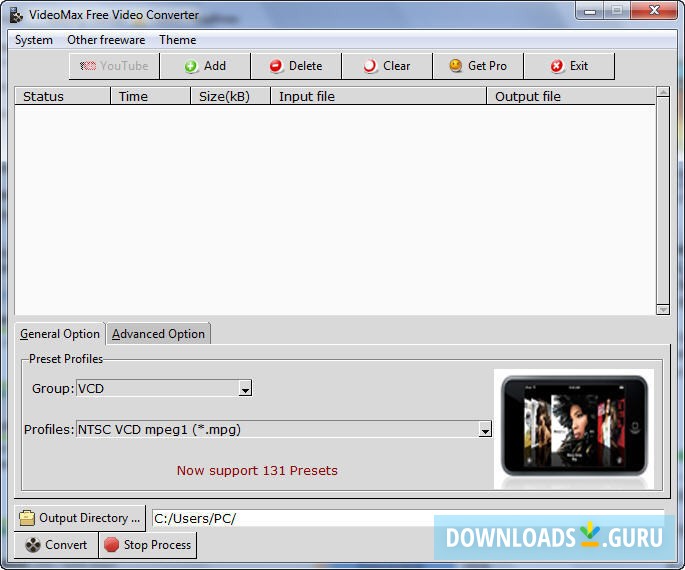Expand the Group dropdown arrow
Image resolution: width=685 pixels, height=570 pixels.
tap(245, 388)
